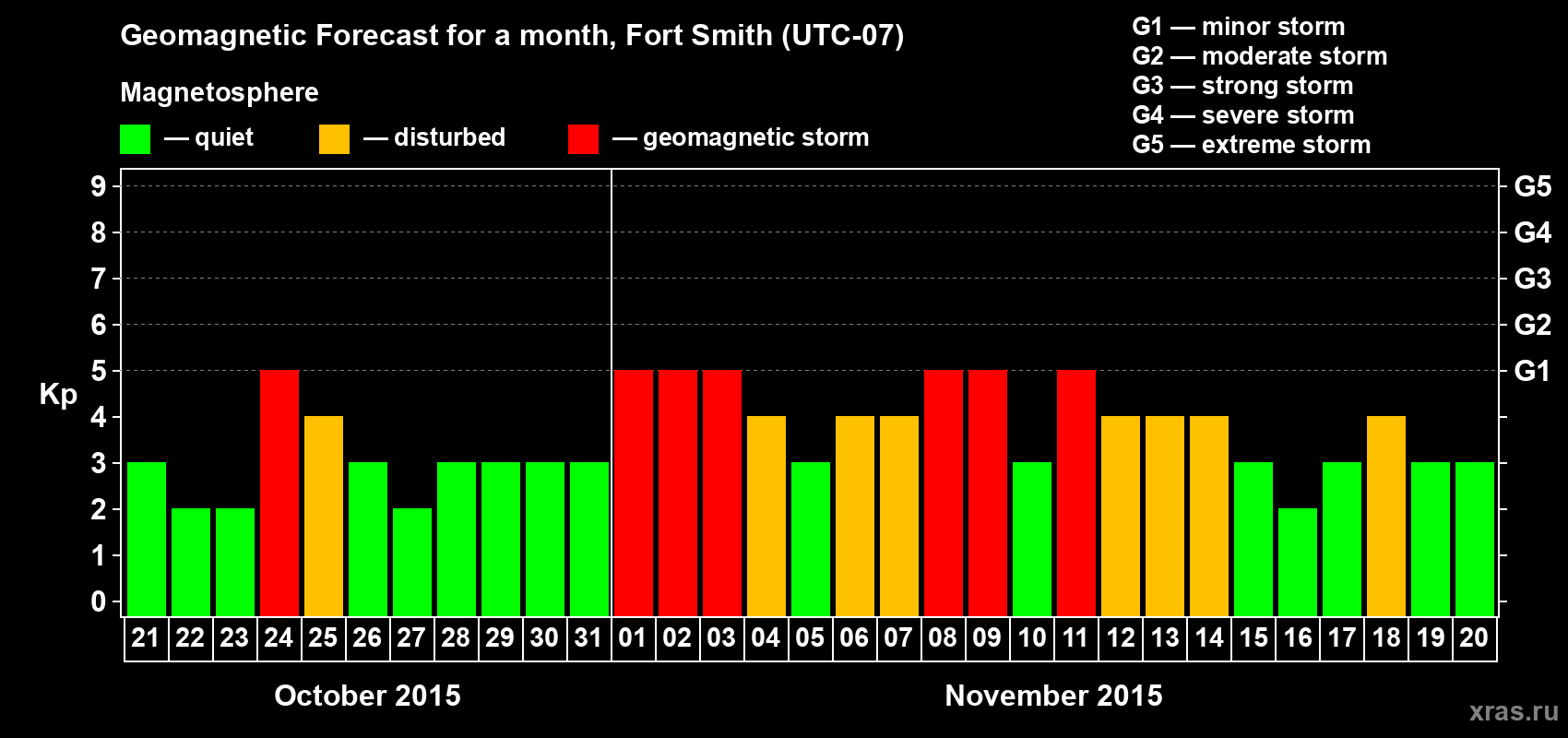Click the date label 22 on axis
1568x738 pixels.
(190, 637)
